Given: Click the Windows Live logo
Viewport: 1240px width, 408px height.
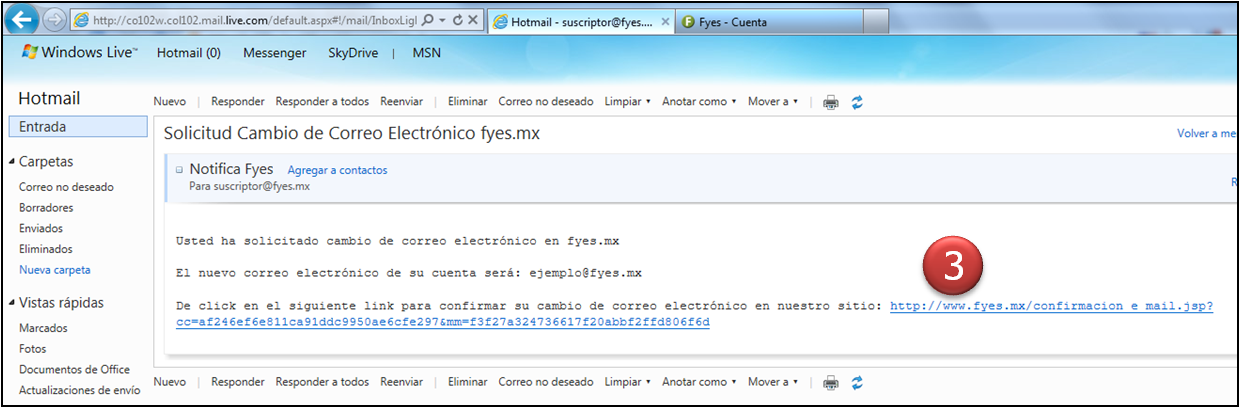Looking at the screenshot, I should [78, 53].
